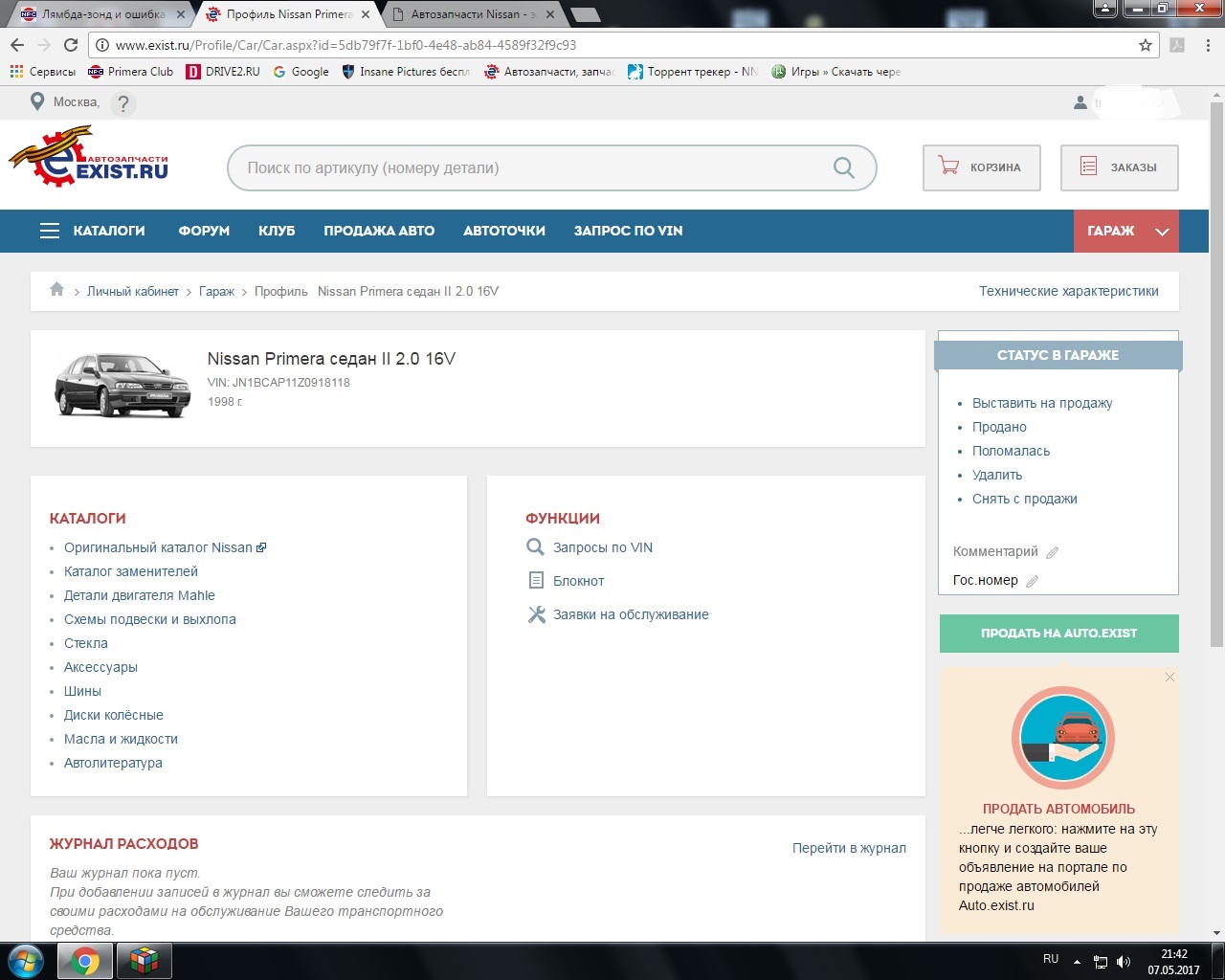
Task: Open the DRIVE2.RU bookmark
Action: (x=223, y=72)
